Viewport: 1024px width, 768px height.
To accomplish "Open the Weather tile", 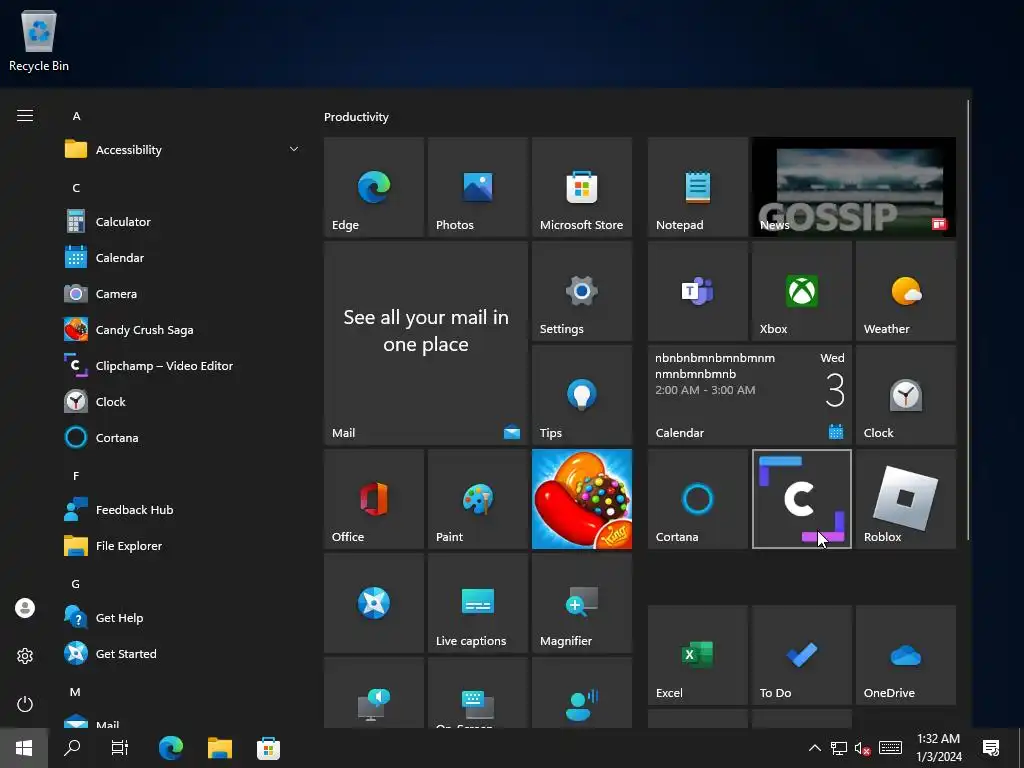I will click(906, 291).
